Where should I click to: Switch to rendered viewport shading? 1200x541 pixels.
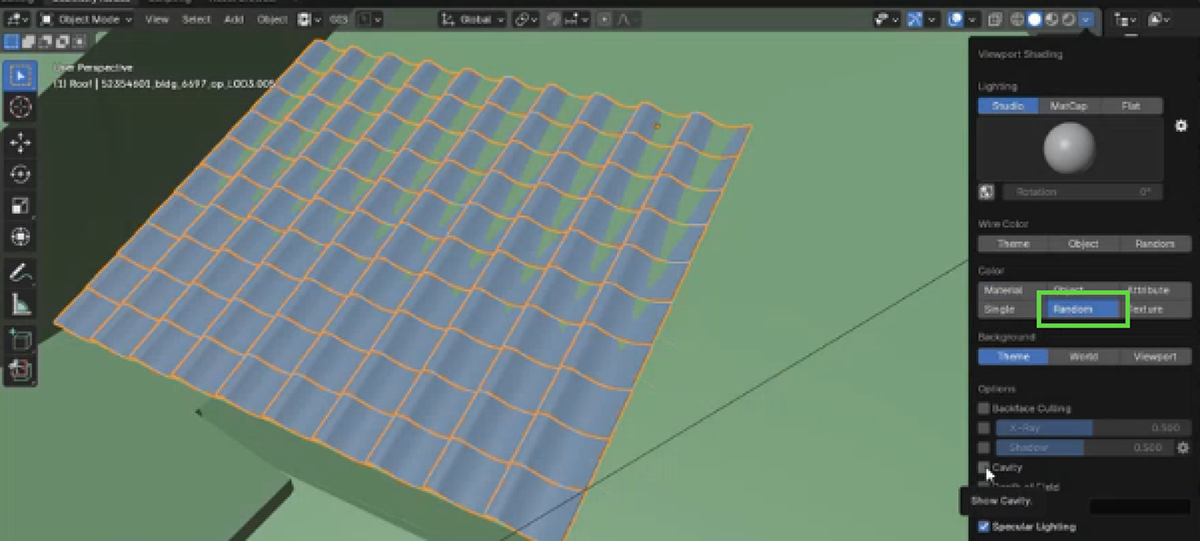(1069, 19)
